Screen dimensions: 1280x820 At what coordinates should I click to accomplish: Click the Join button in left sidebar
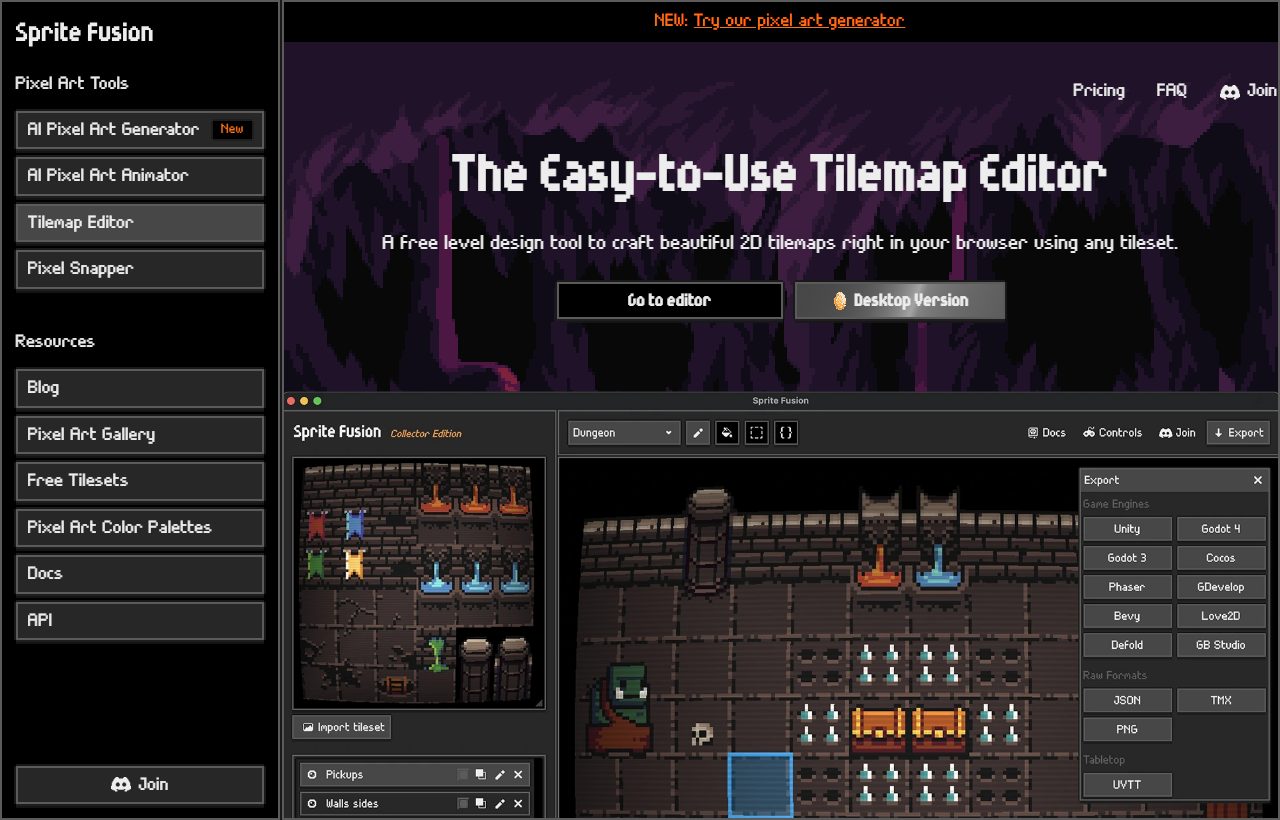click(140, 785)
